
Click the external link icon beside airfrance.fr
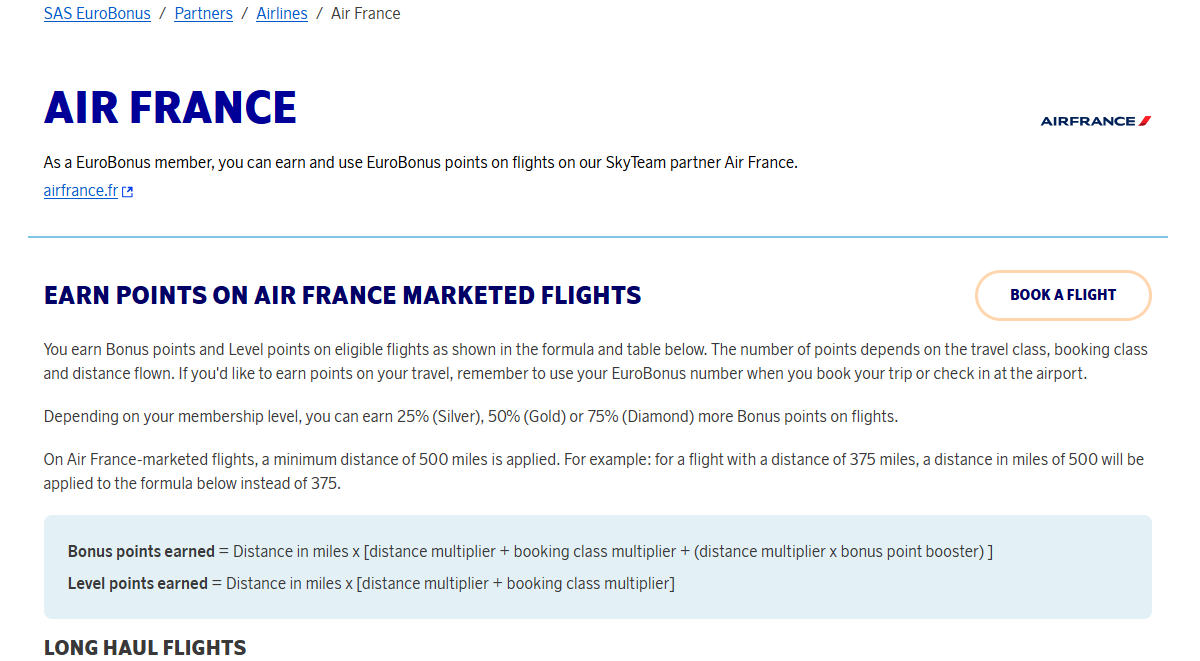[x=128, y=192]
